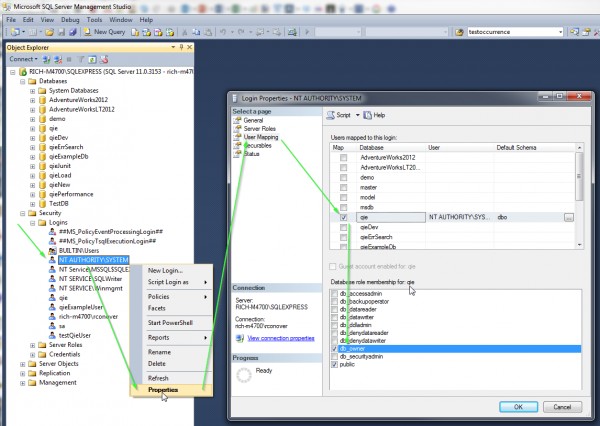Click the Save disk icon in toolbar
This screenshot has width=600, height=426.
click(61, 32)
